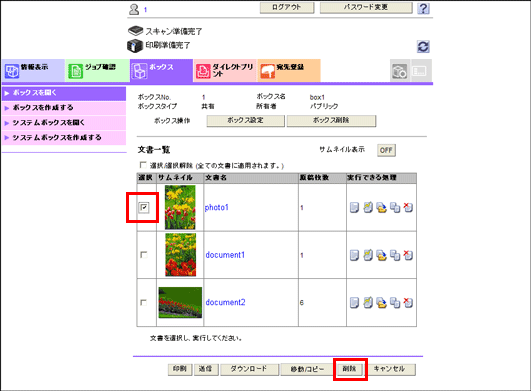Open help via the question mark icon
The image size is (531, 391).
point(423,8)
